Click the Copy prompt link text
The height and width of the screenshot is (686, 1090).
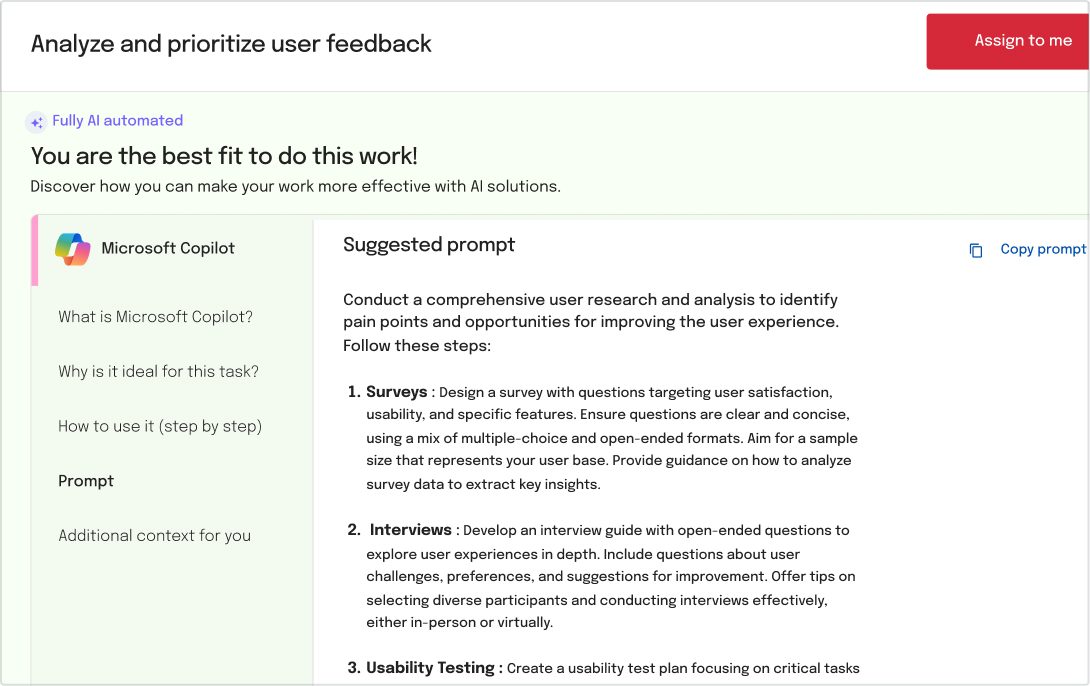pyautogui.click(x=1043, y=249)
